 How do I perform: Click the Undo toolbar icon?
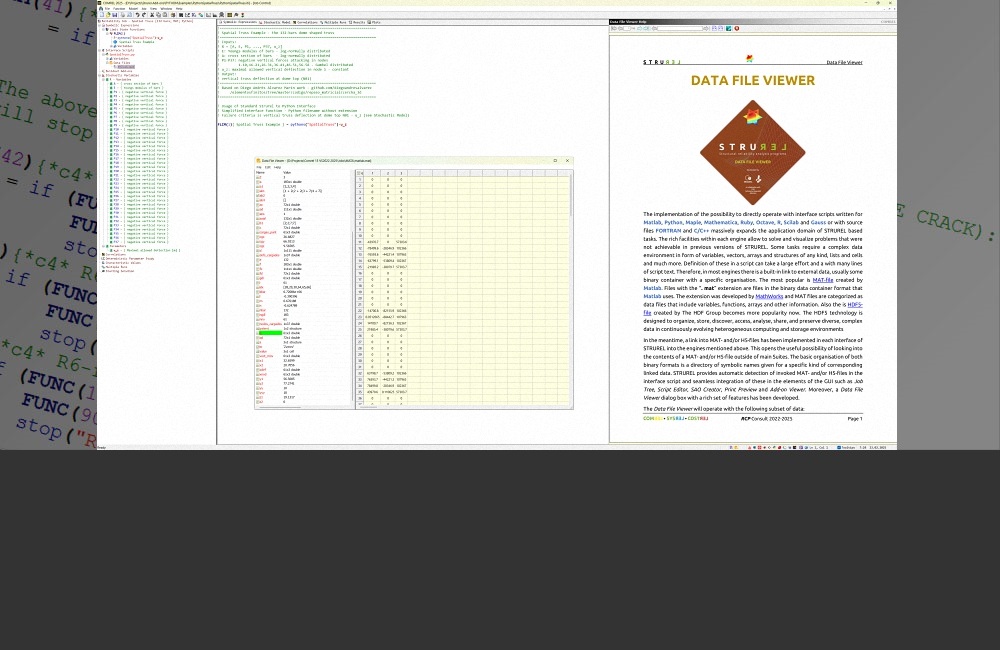pyautogui.click(x=137, y=15)
